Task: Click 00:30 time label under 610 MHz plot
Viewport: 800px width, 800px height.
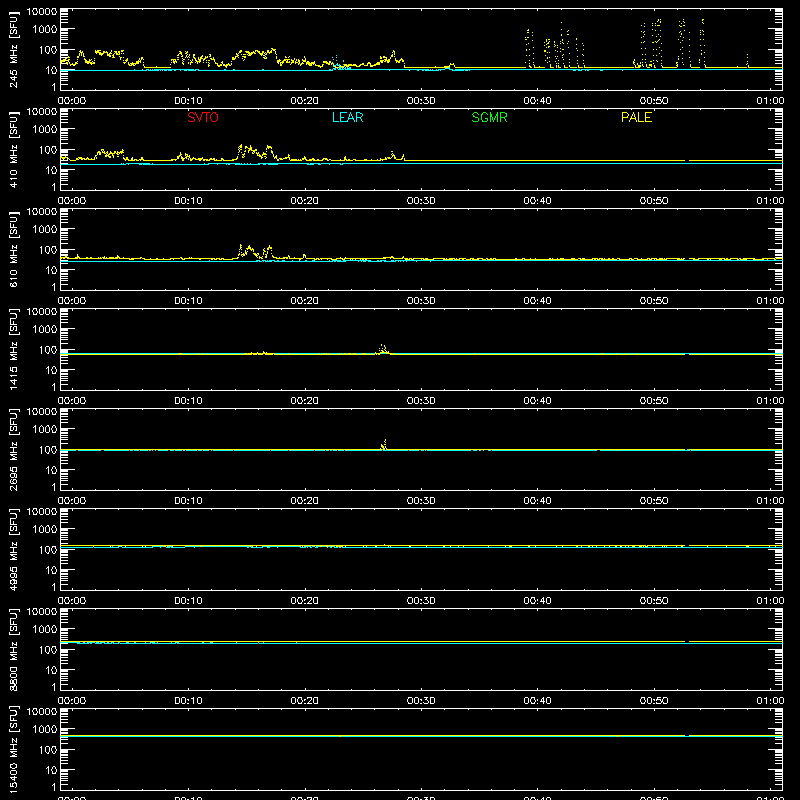Action: click(x=421, y=301)
